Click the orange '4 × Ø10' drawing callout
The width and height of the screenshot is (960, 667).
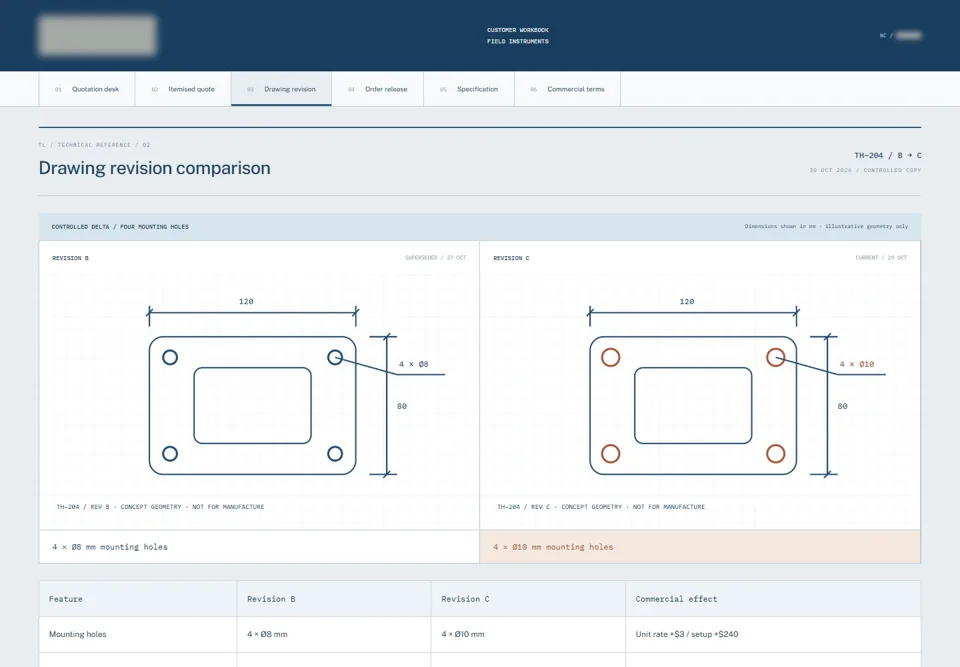tap(857, 364)
